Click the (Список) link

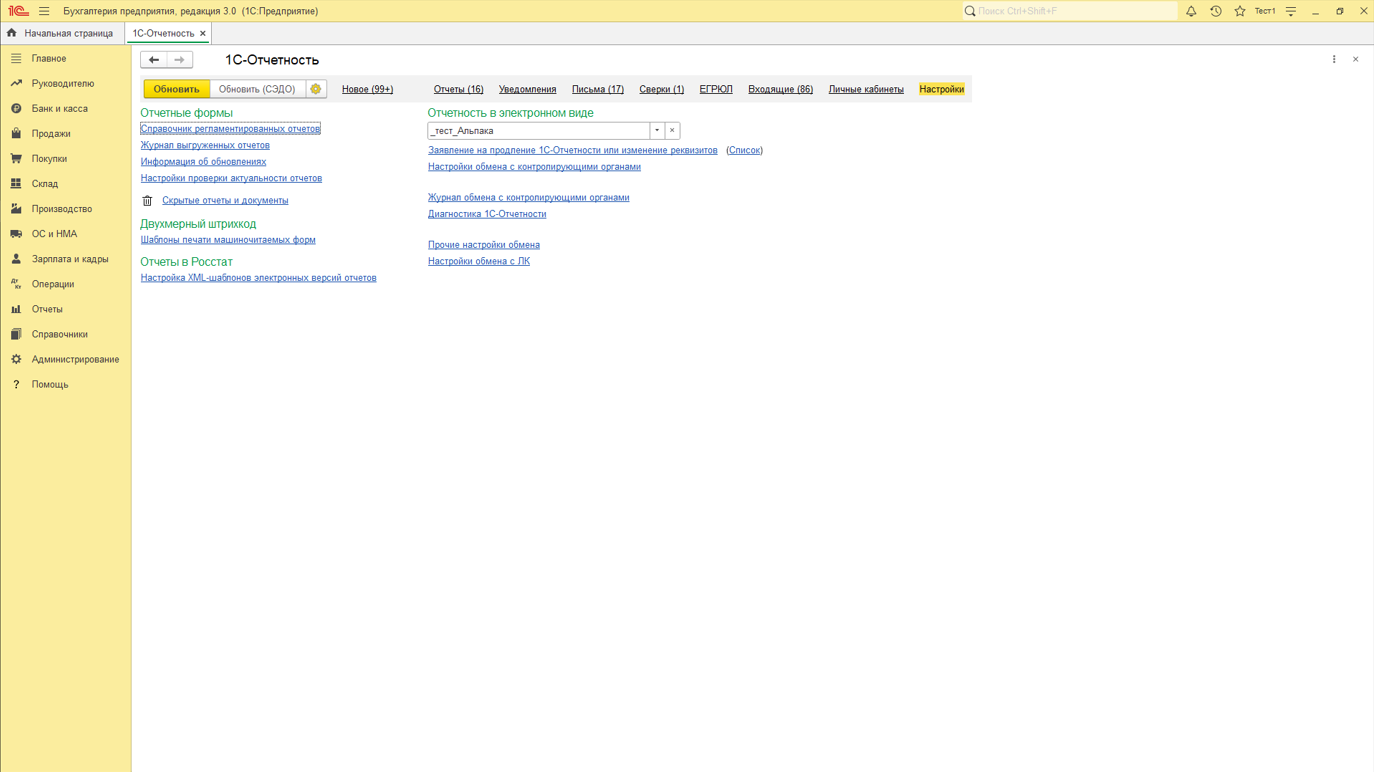click(744, 150)
